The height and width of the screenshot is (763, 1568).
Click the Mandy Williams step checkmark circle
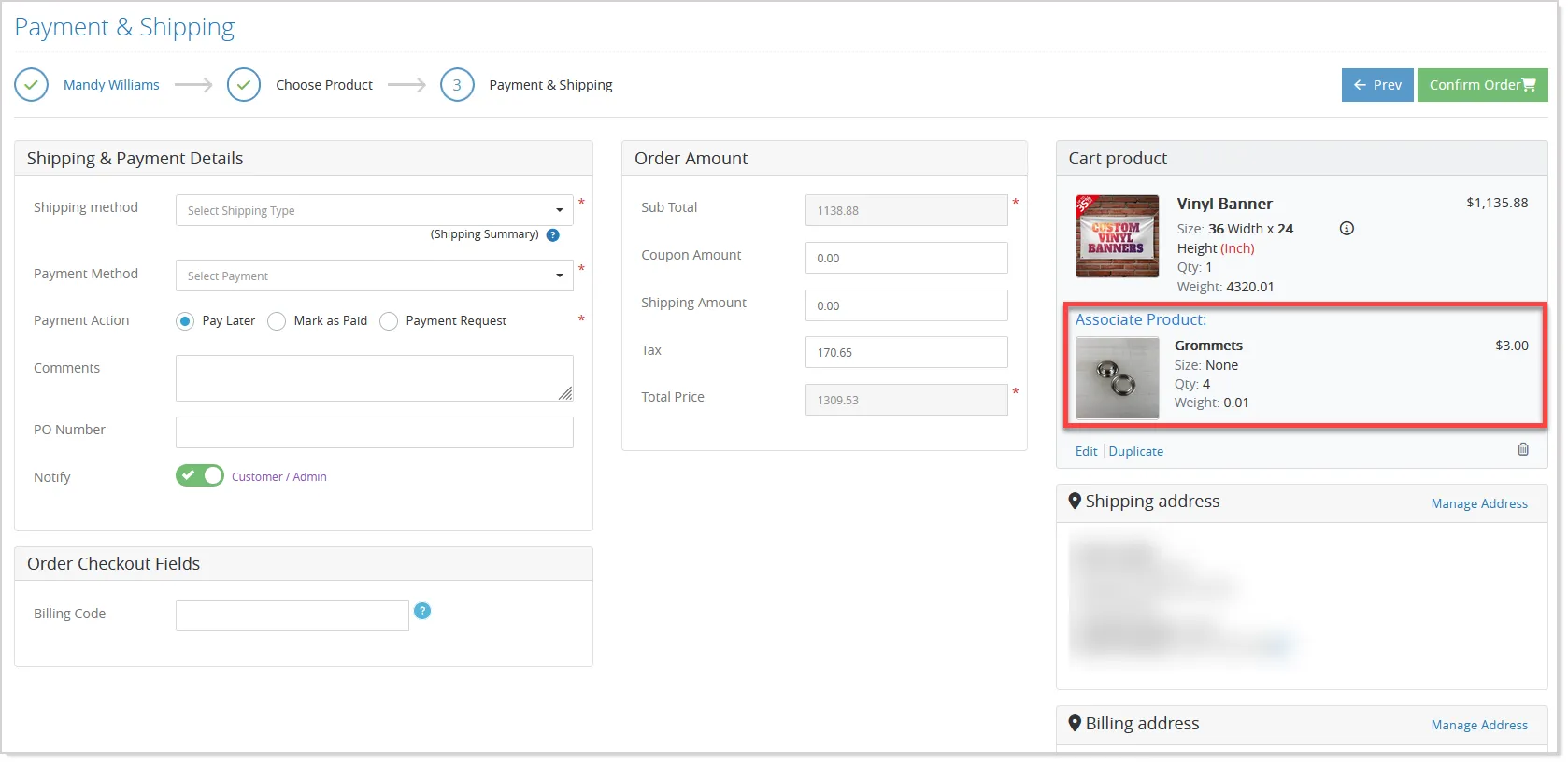(31, 85)
